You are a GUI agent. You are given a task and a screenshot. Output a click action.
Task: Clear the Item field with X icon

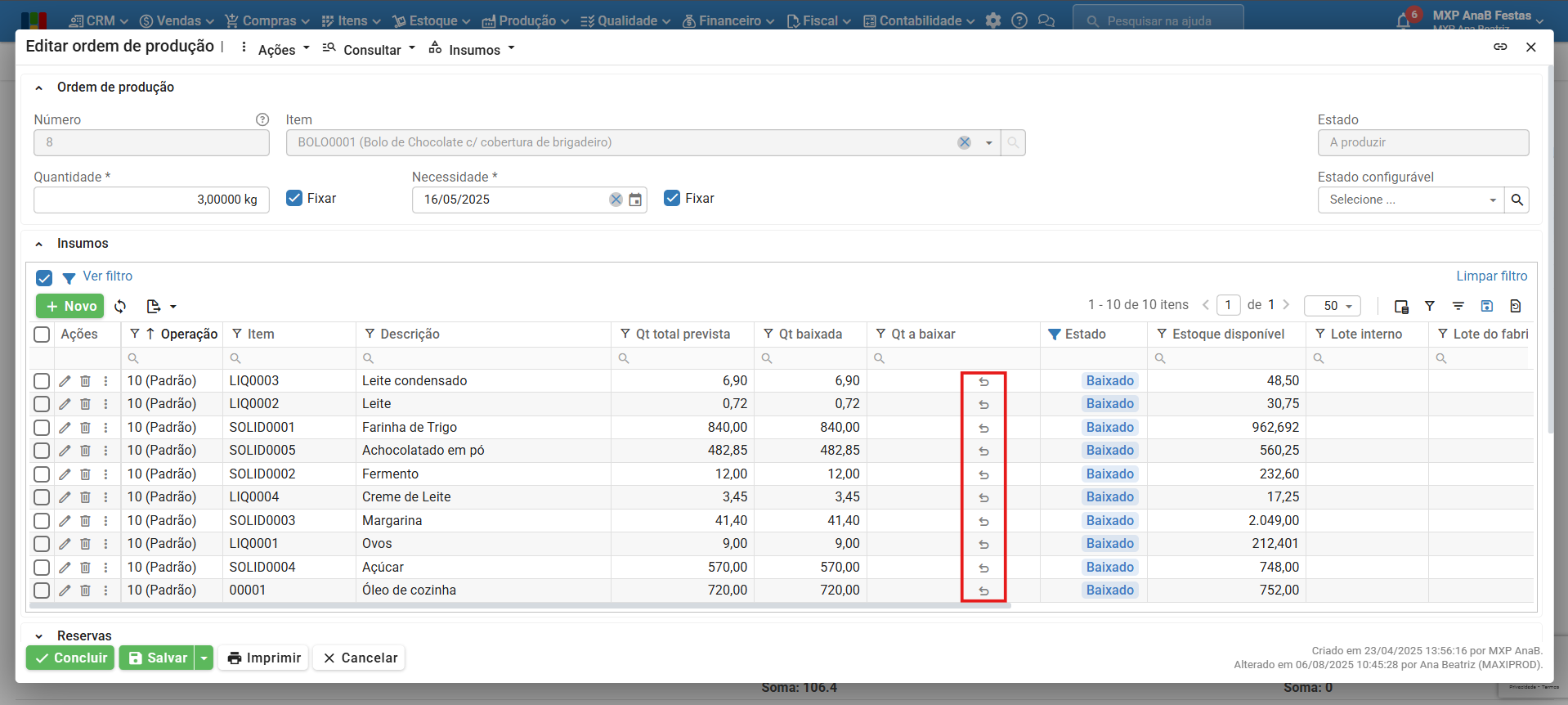pyautogui.click(x=965, y=142)
